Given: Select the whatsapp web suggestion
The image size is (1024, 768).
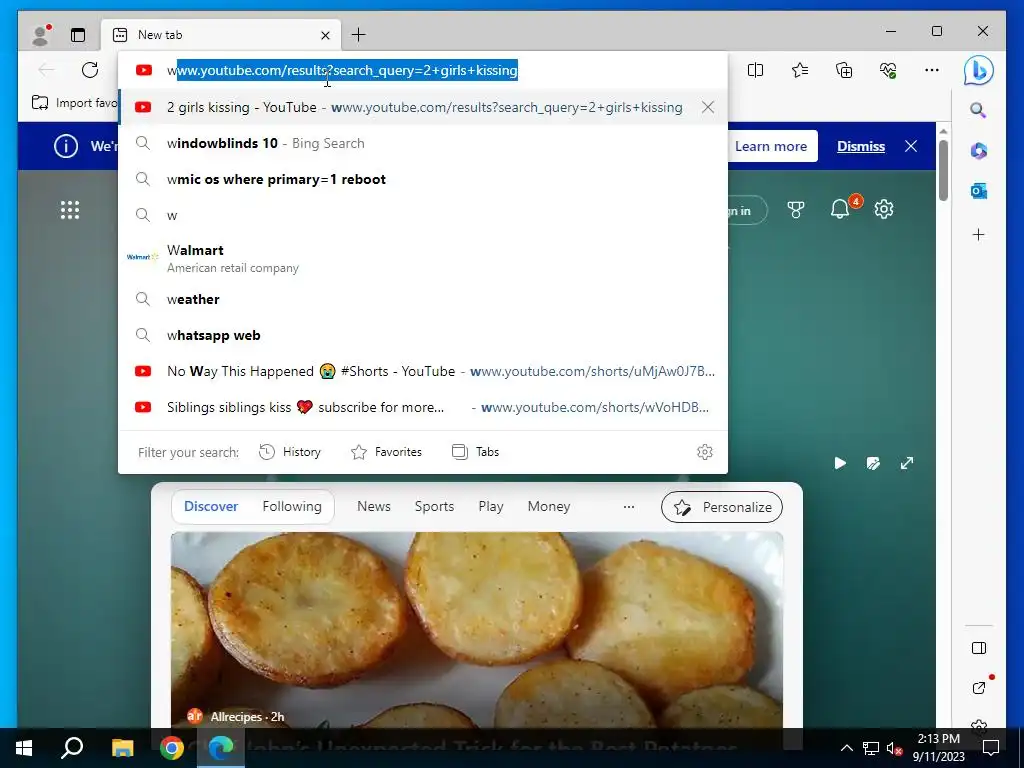Looking at the screenshot, I should [423, 335].
